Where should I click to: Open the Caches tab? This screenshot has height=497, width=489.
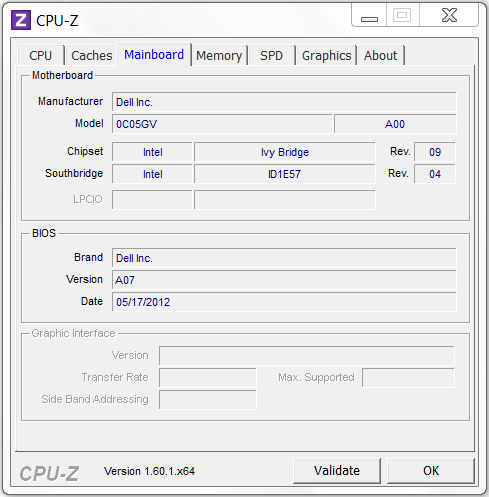[92, 55]
